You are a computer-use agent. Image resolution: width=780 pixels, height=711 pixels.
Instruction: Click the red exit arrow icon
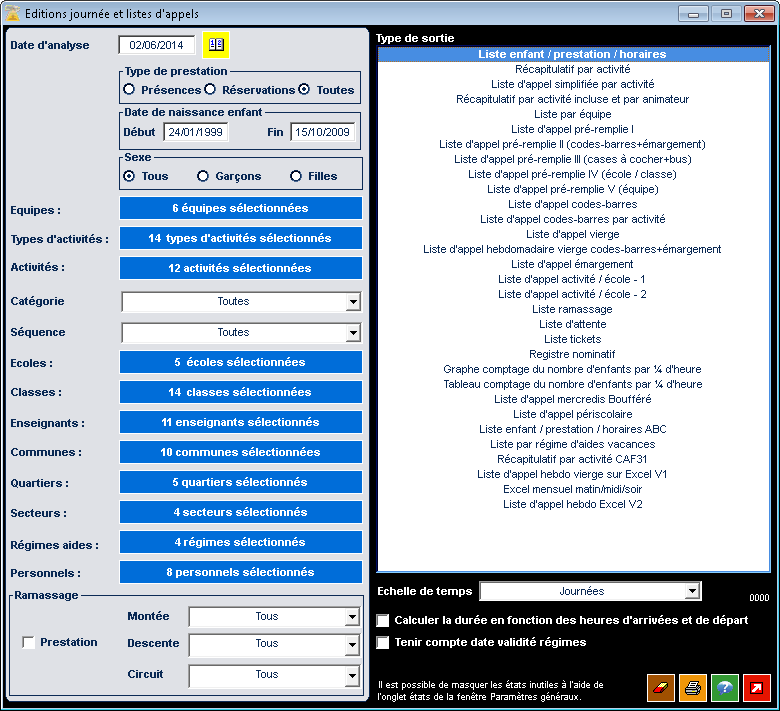(756, 687)
